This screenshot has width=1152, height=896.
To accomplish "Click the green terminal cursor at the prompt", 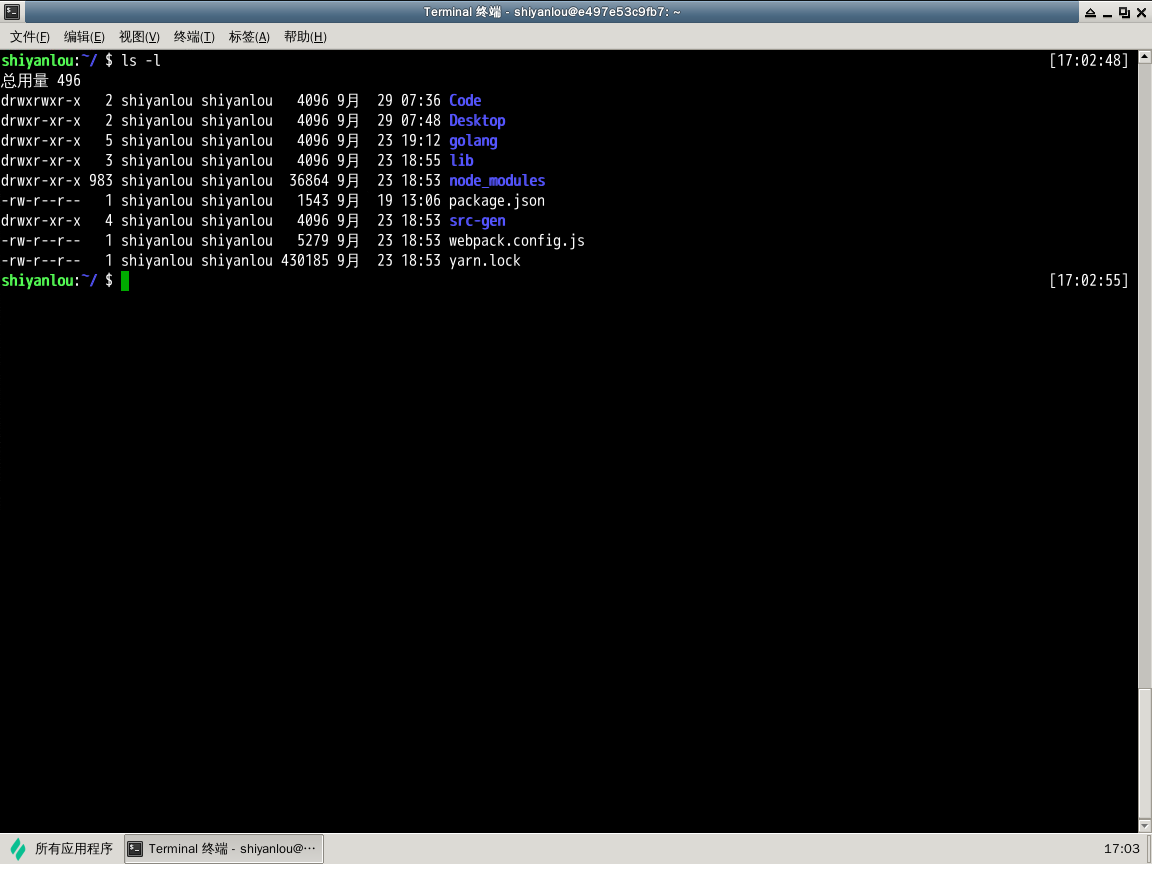I will coord(125,281).
